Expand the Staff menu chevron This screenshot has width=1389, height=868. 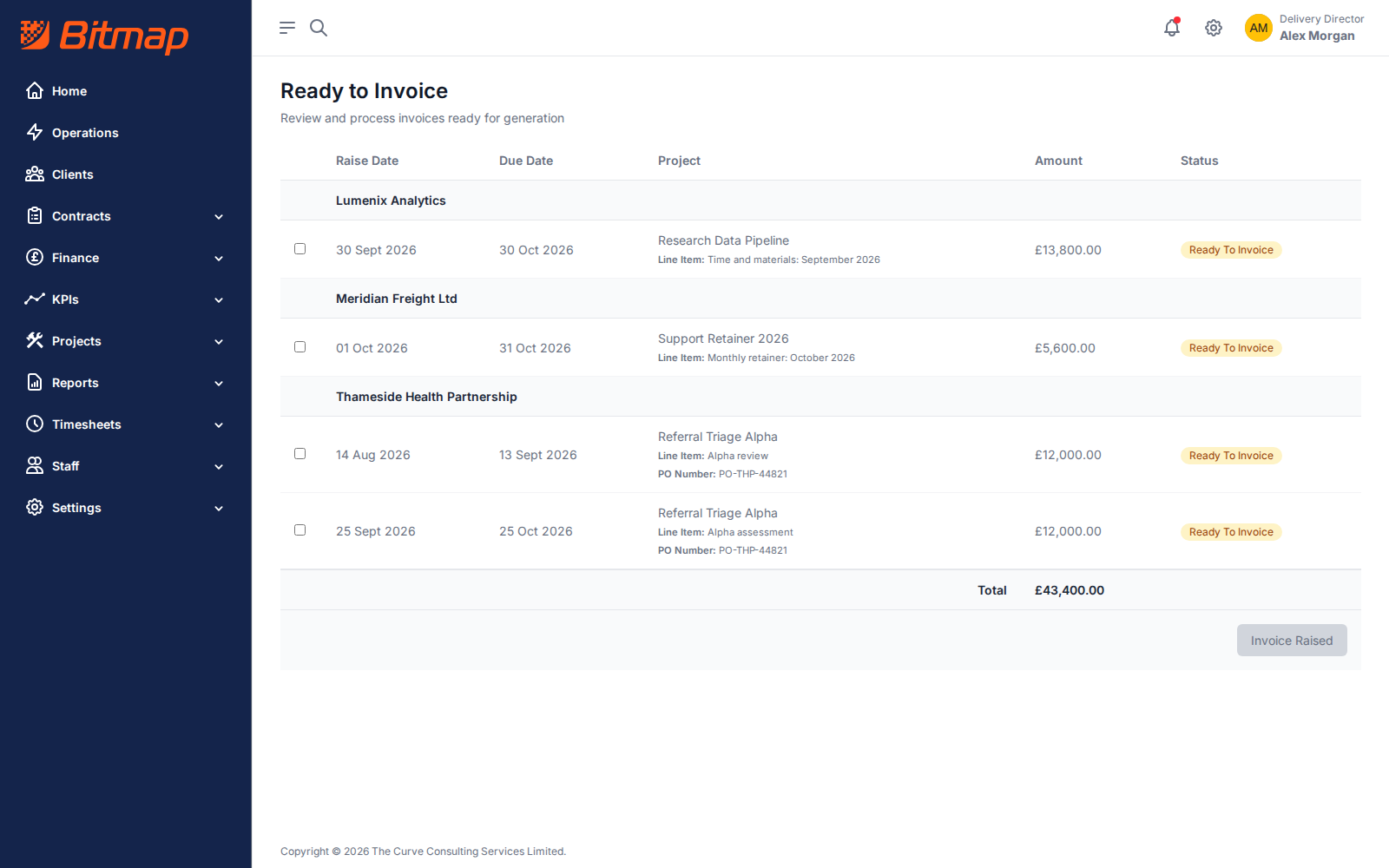(219, 467)
